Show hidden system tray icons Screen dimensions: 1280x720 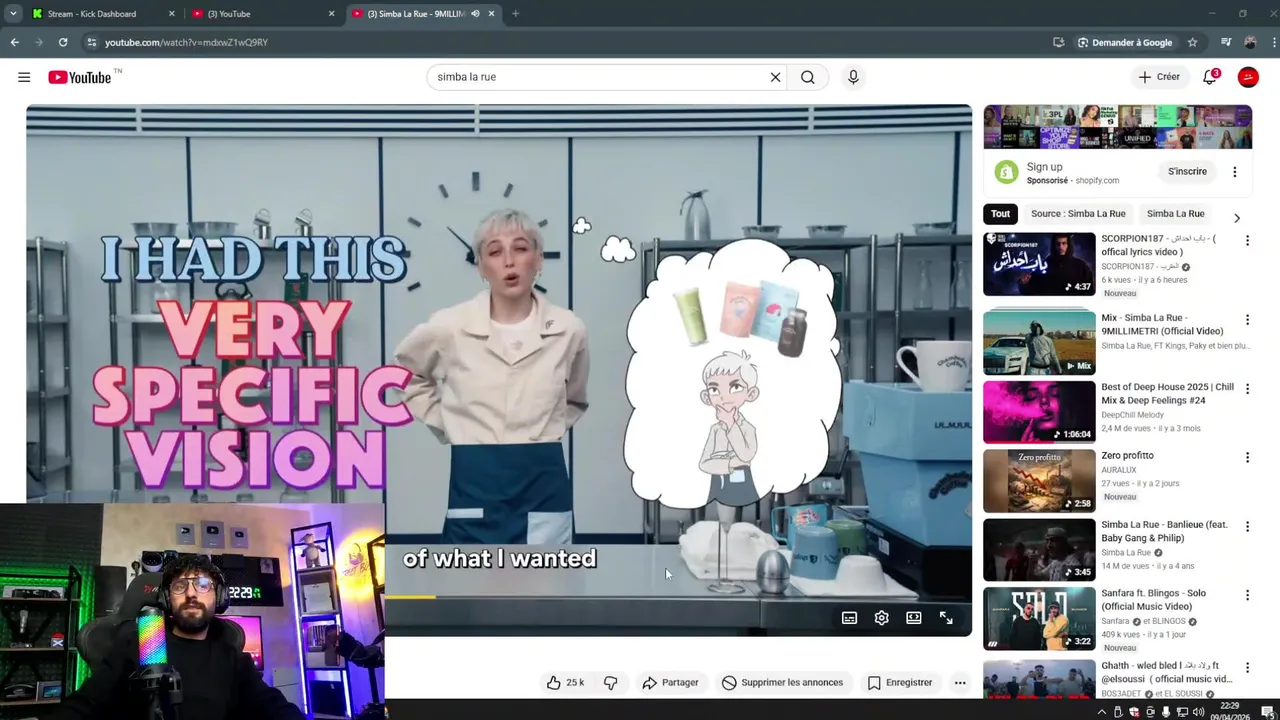(x=1102, y=712)
